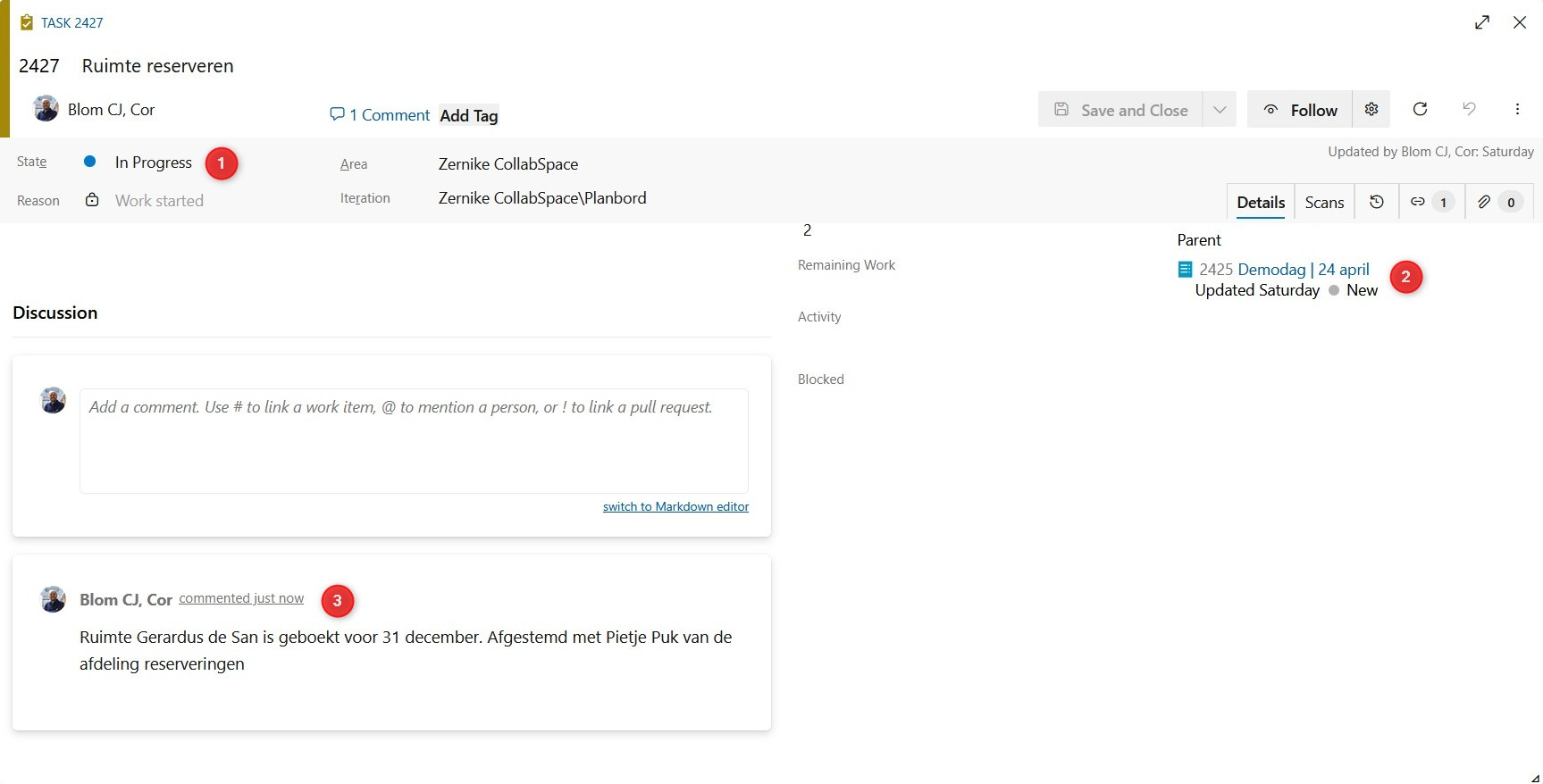
Task: Open the History tab icon
Action: (1377, 203)
